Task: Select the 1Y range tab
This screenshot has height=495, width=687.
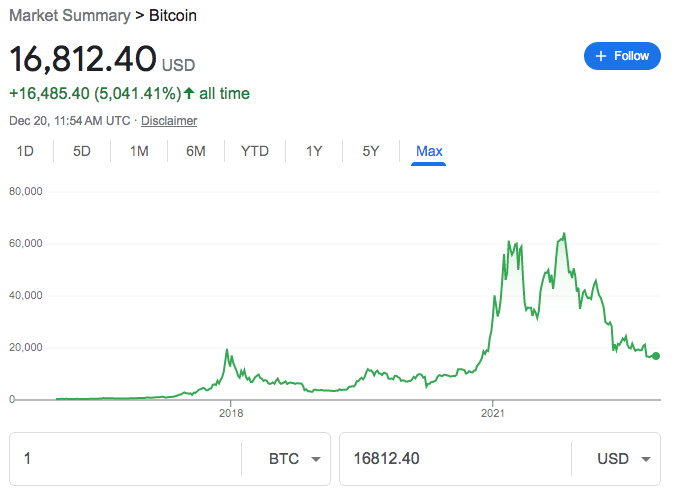Action: 314,152
